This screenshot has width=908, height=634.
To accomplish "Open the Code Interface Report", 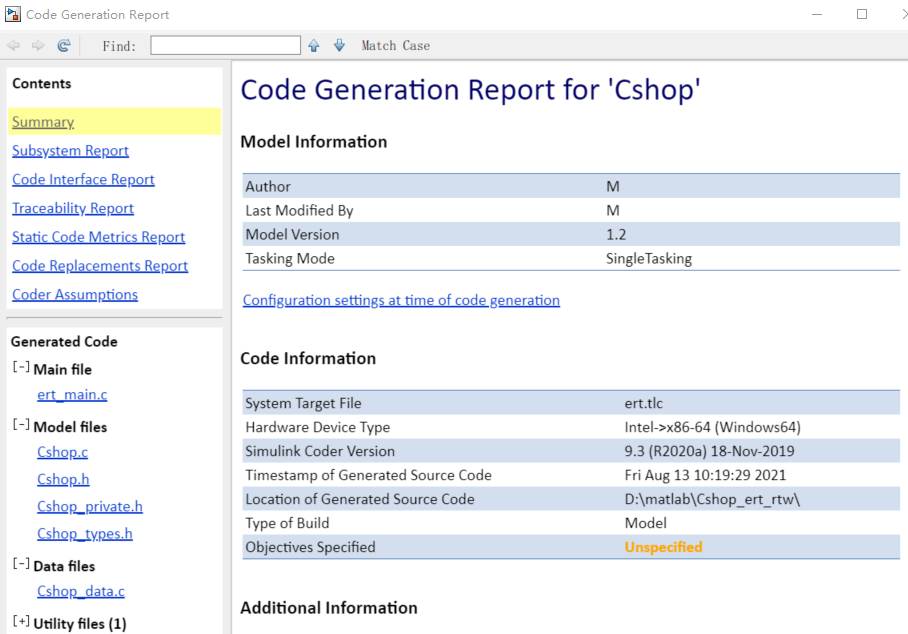I will pos(83,179).
